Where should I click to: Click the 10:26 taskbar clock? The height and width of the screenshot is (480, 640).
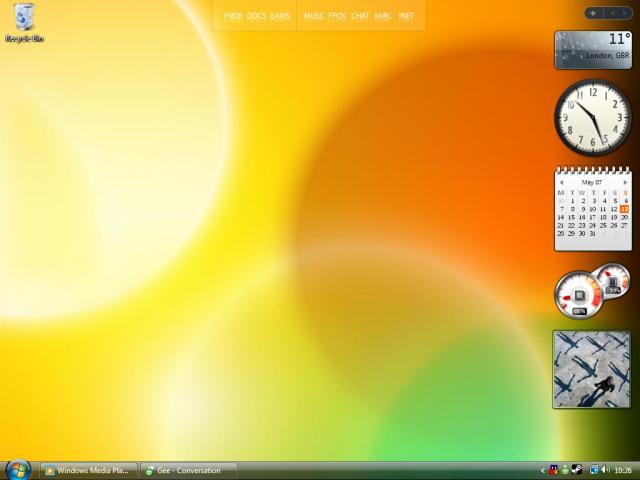[x=623, y=471]
